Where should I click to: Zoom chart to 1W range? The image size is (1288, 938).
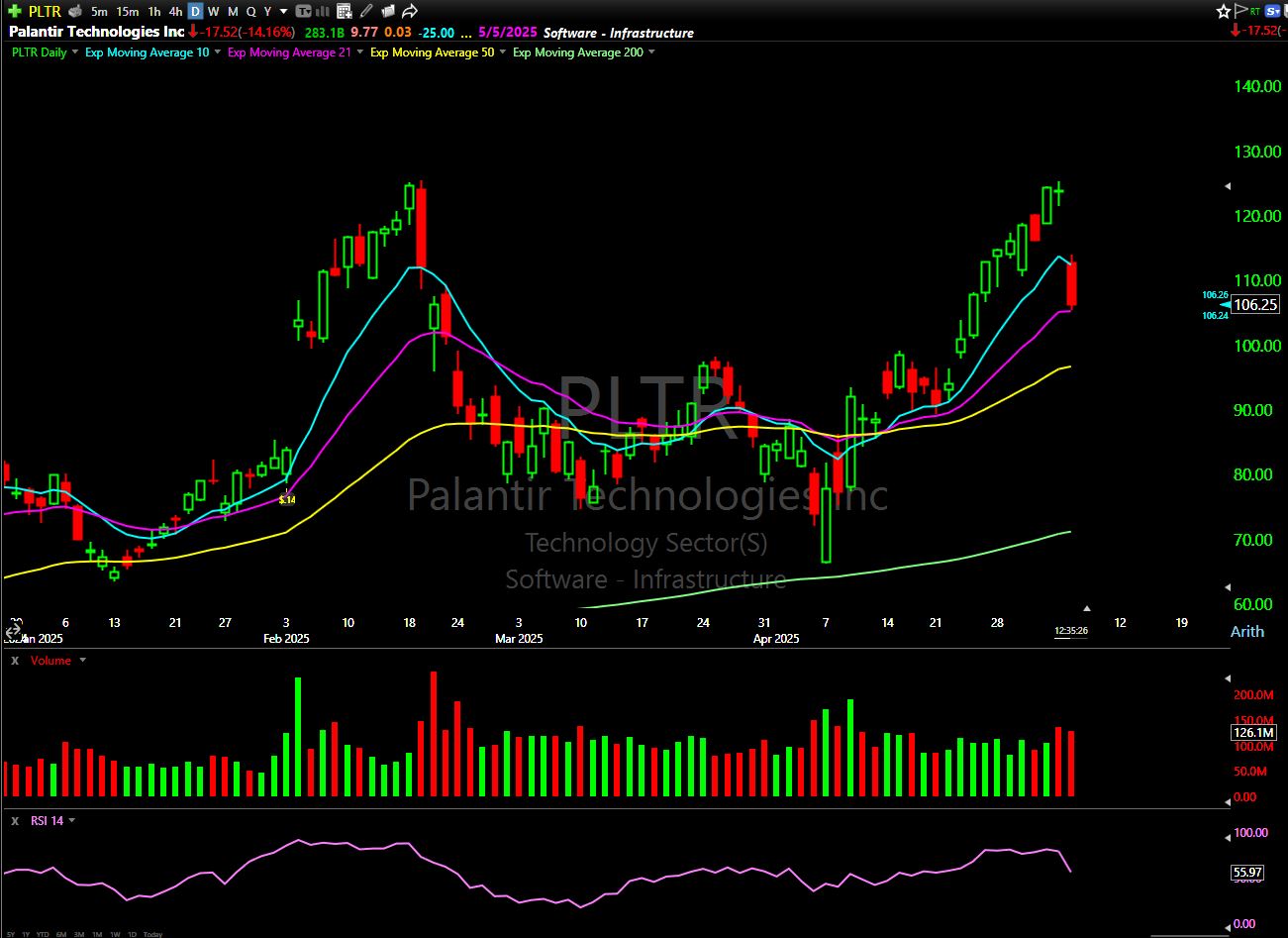[115, 934]
